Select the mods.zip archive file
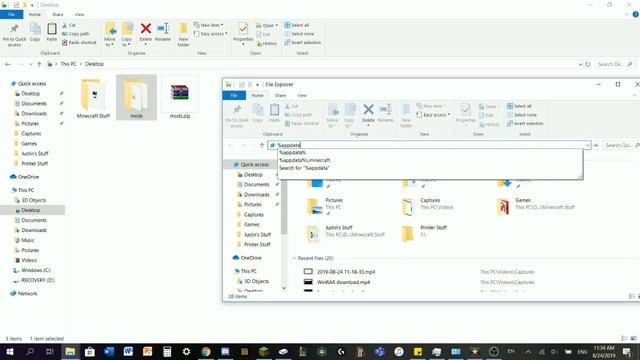Screen dimensions: 640x360 [x=180, y=98]
